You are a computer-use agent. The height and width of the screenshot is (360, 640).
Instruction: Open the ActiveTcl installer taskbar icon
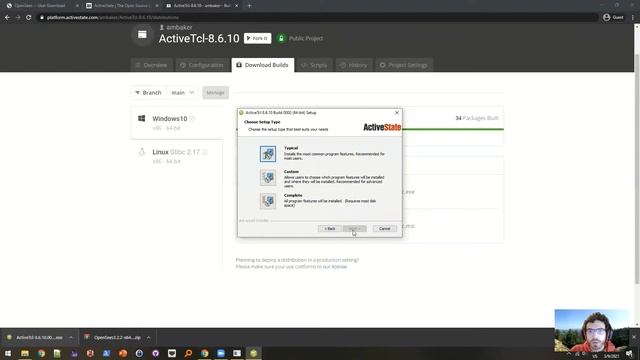253,353
